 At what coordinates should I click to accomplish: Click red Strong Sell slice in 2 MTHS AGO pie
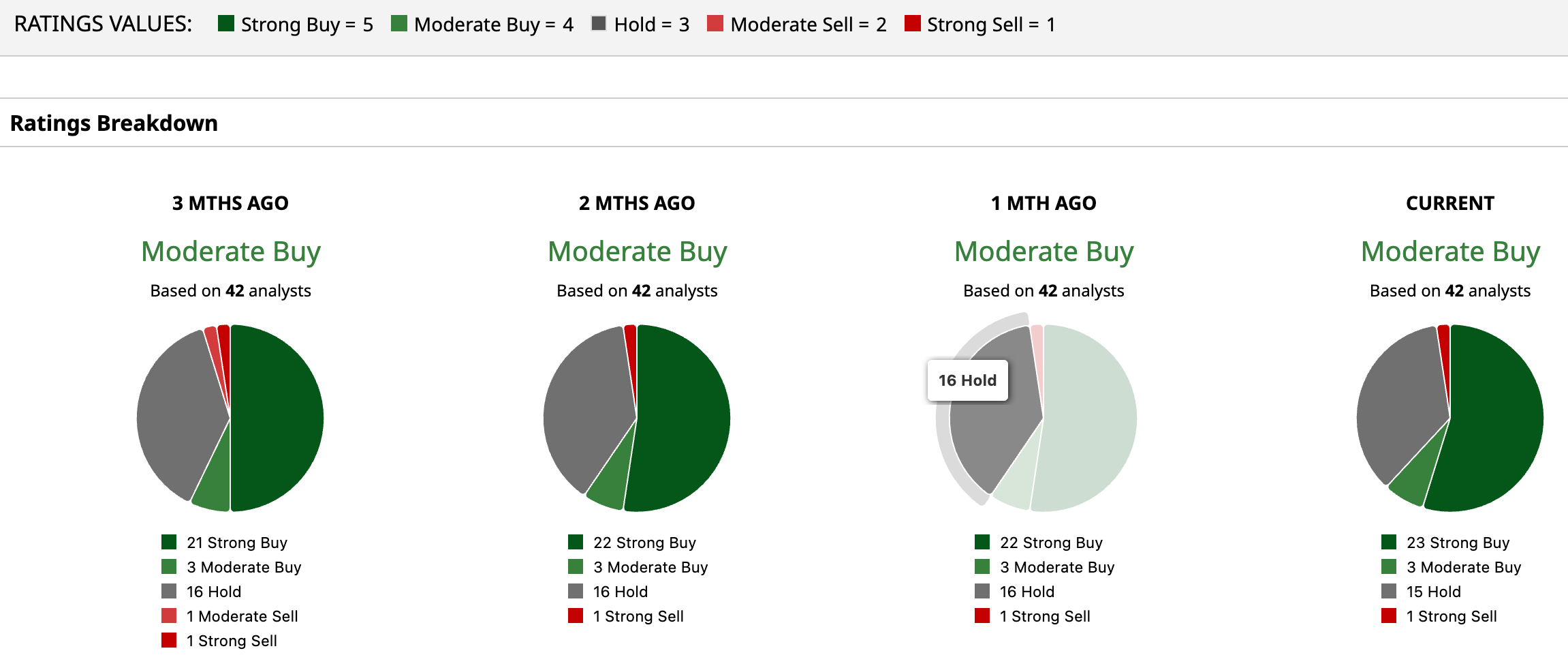coord(631,341)
